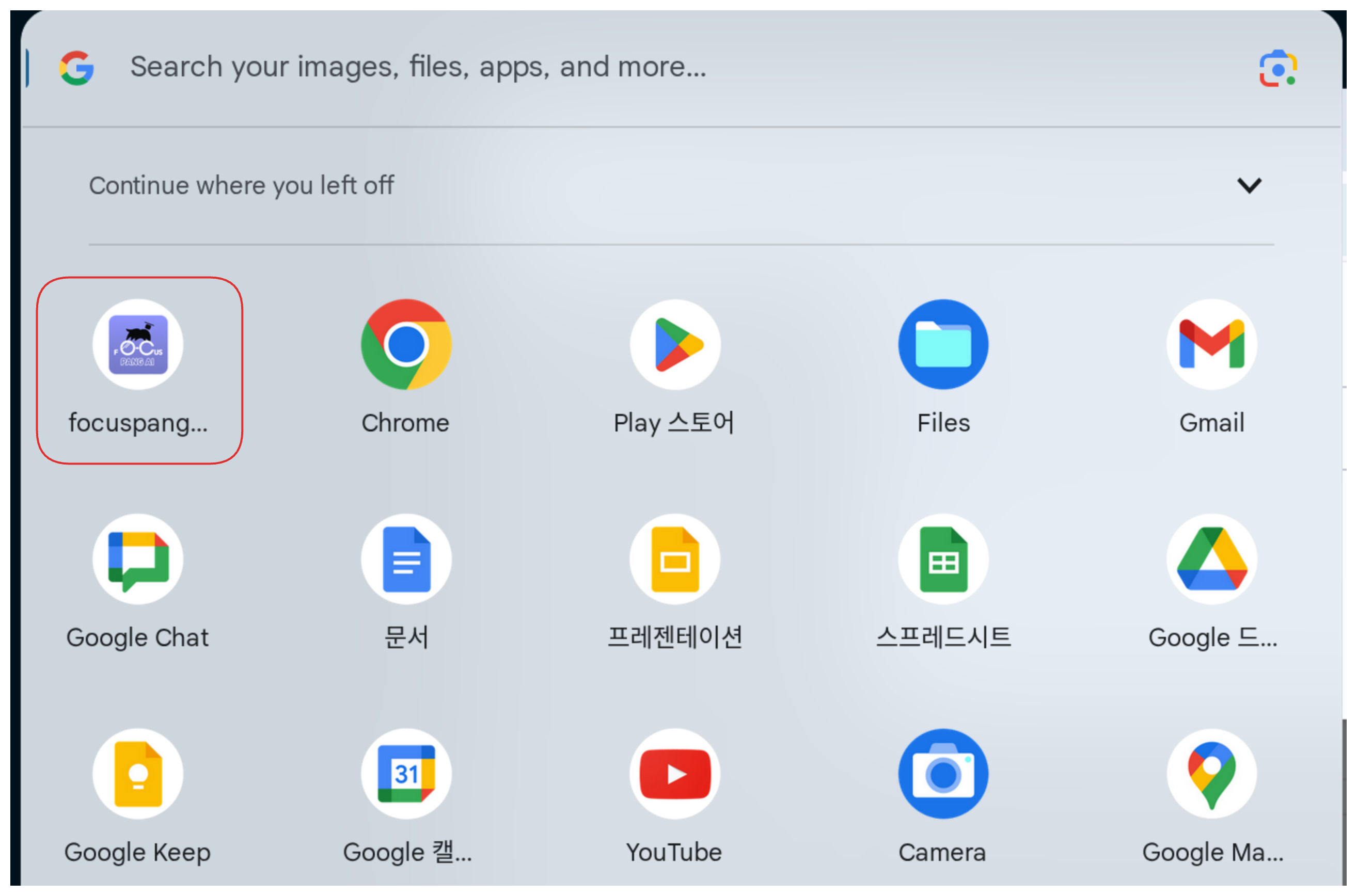Screen dimensions: 1357x896
Task: Open the Camera app
Action: (x=943, y=774)
